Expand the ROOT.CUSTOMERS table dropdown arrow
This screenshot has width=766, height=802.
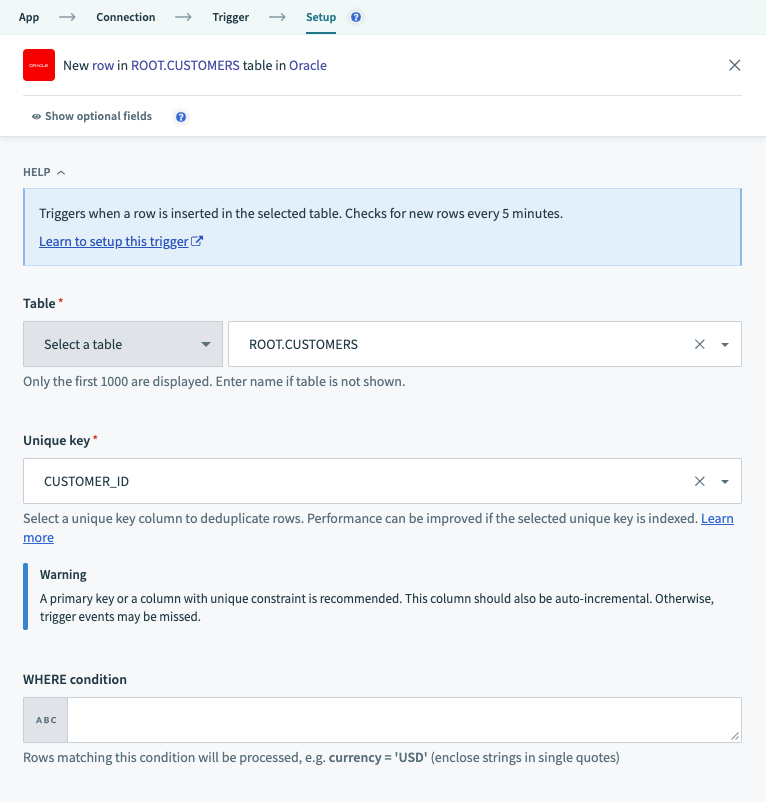pos(725,344)
